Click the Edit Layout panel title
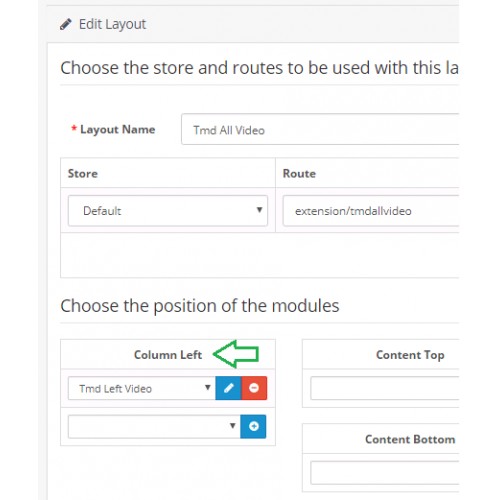Image resolution: width=500 pixels, height=500 pixels. (x=112, y=24)
